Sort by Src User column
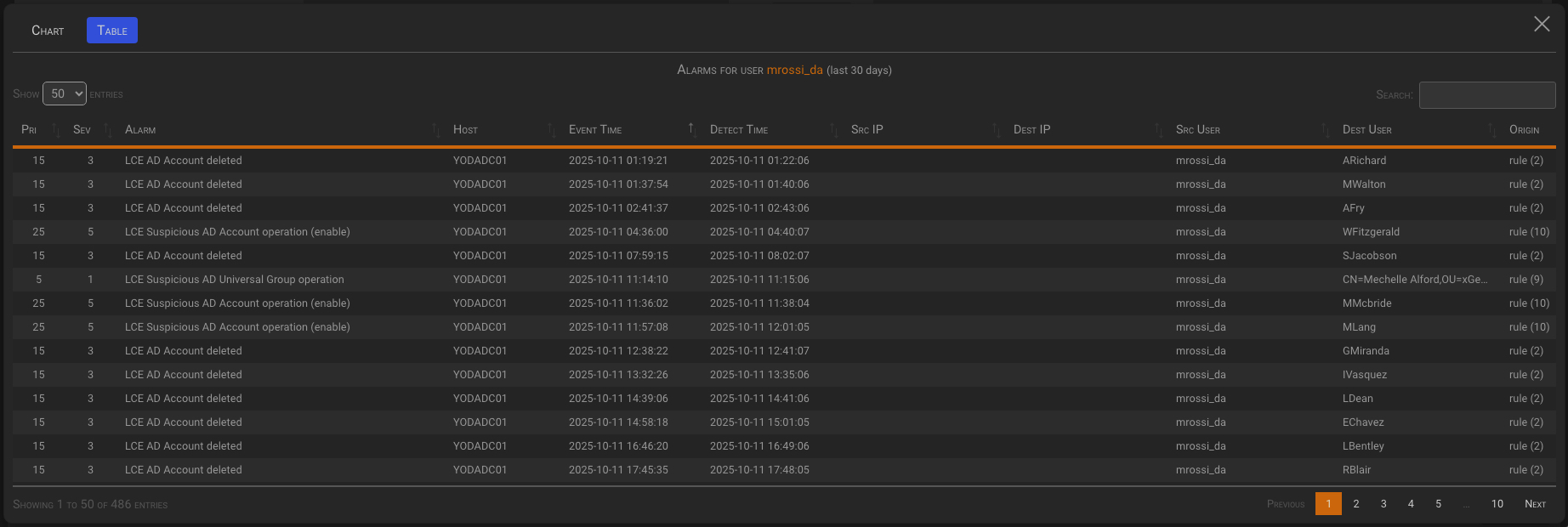 pyautogui.click(x=1197, y=129)
